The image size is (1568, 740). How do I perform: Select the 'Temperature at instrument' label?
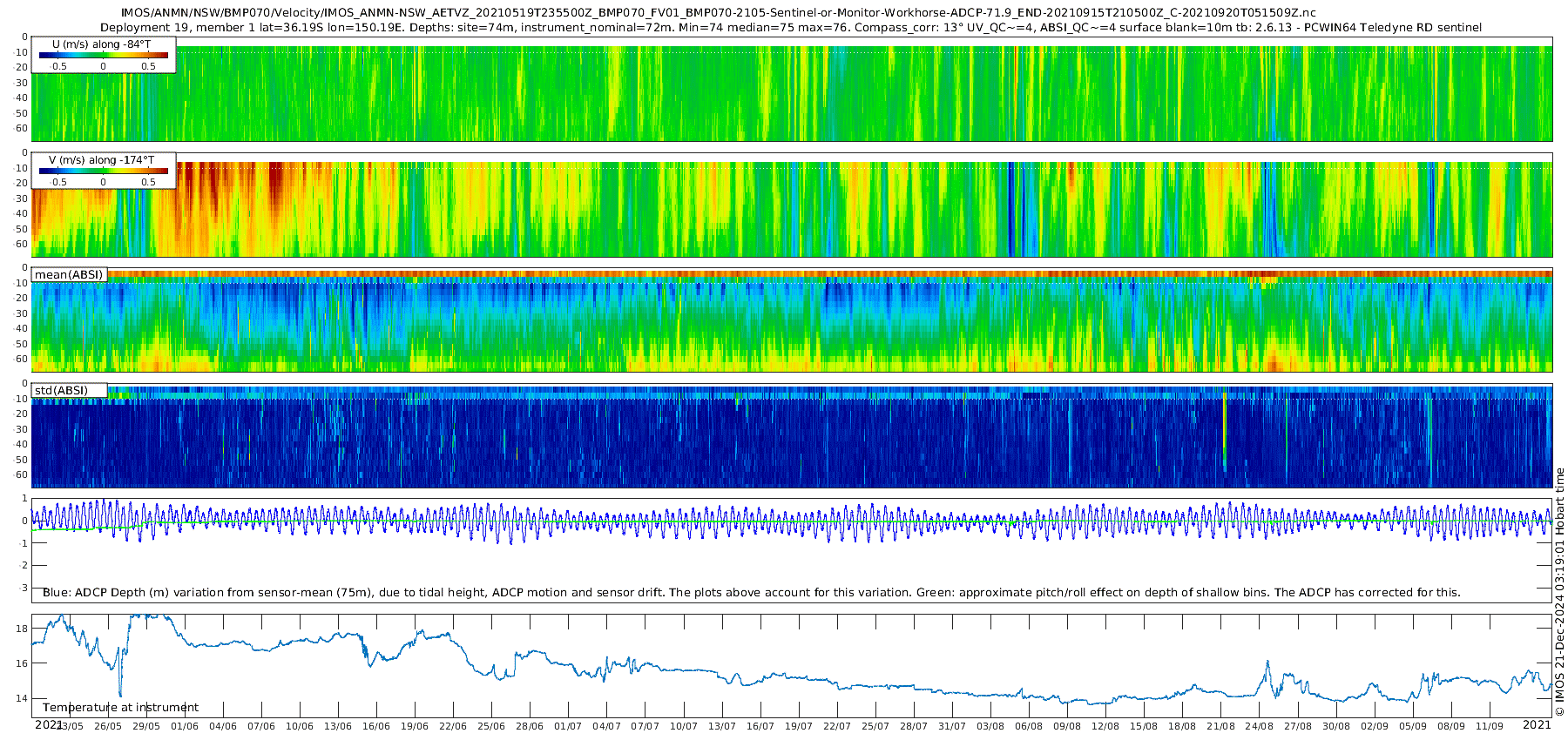coord(120,708)
